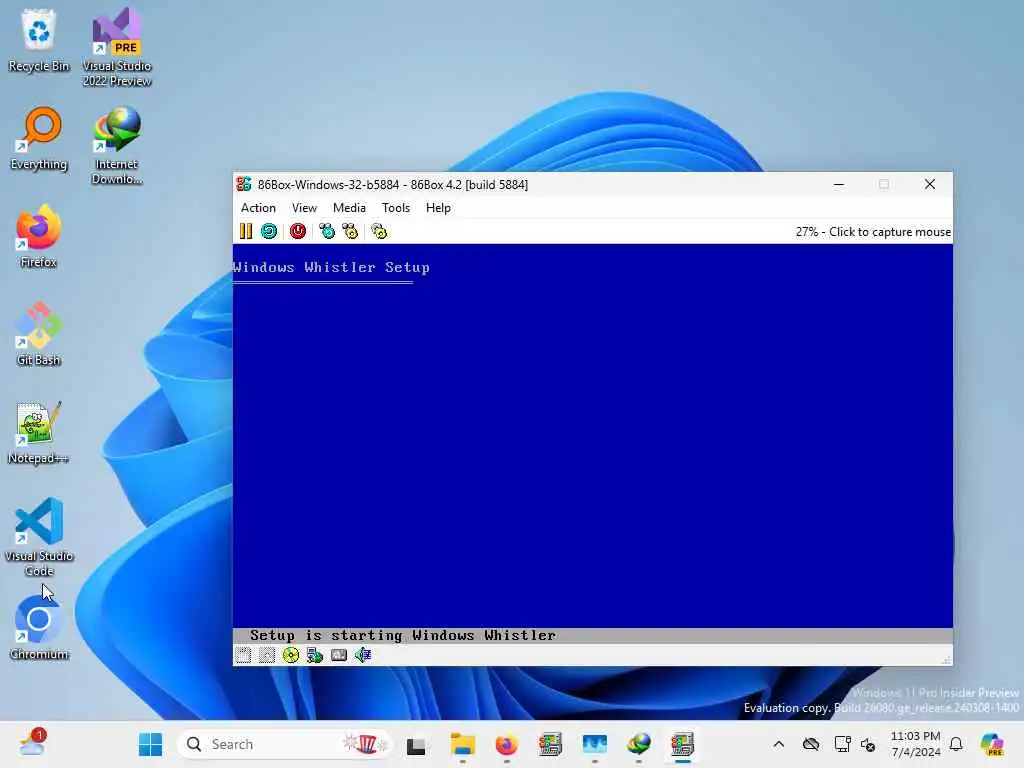Viewport: 1024px width, 768px height.
Task: Click the 86Box window title bar icon
Action: (244, 184)
